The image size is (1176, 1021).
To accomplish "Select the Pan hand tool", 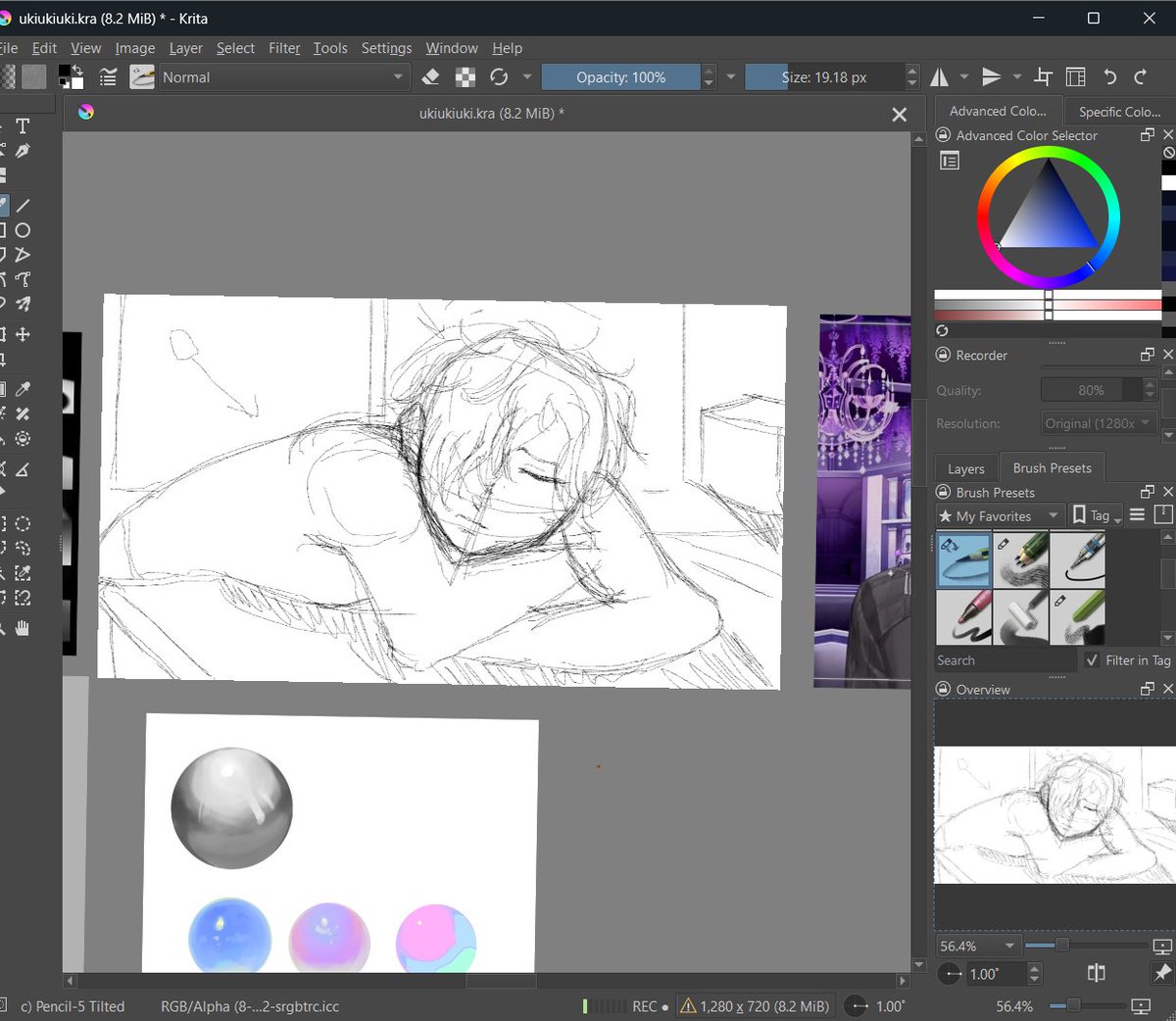I will click(23, 627).
